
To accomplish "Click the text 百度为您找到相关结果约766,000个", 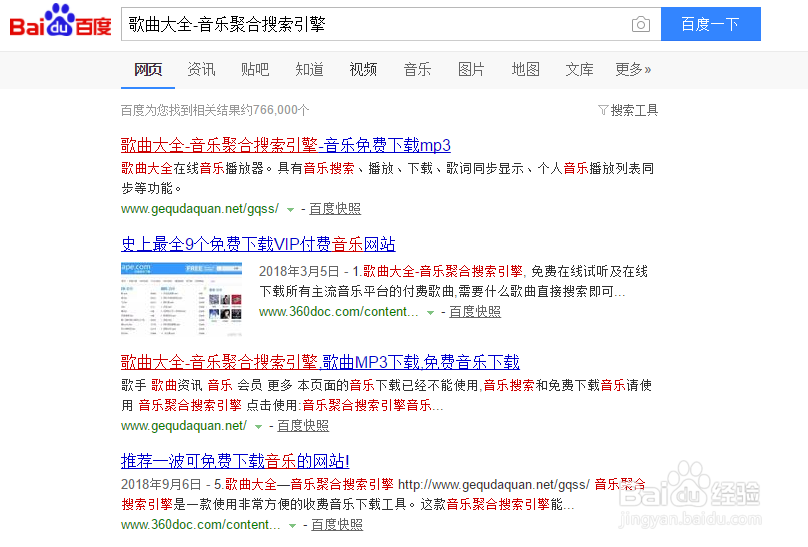I will [215, 110].
